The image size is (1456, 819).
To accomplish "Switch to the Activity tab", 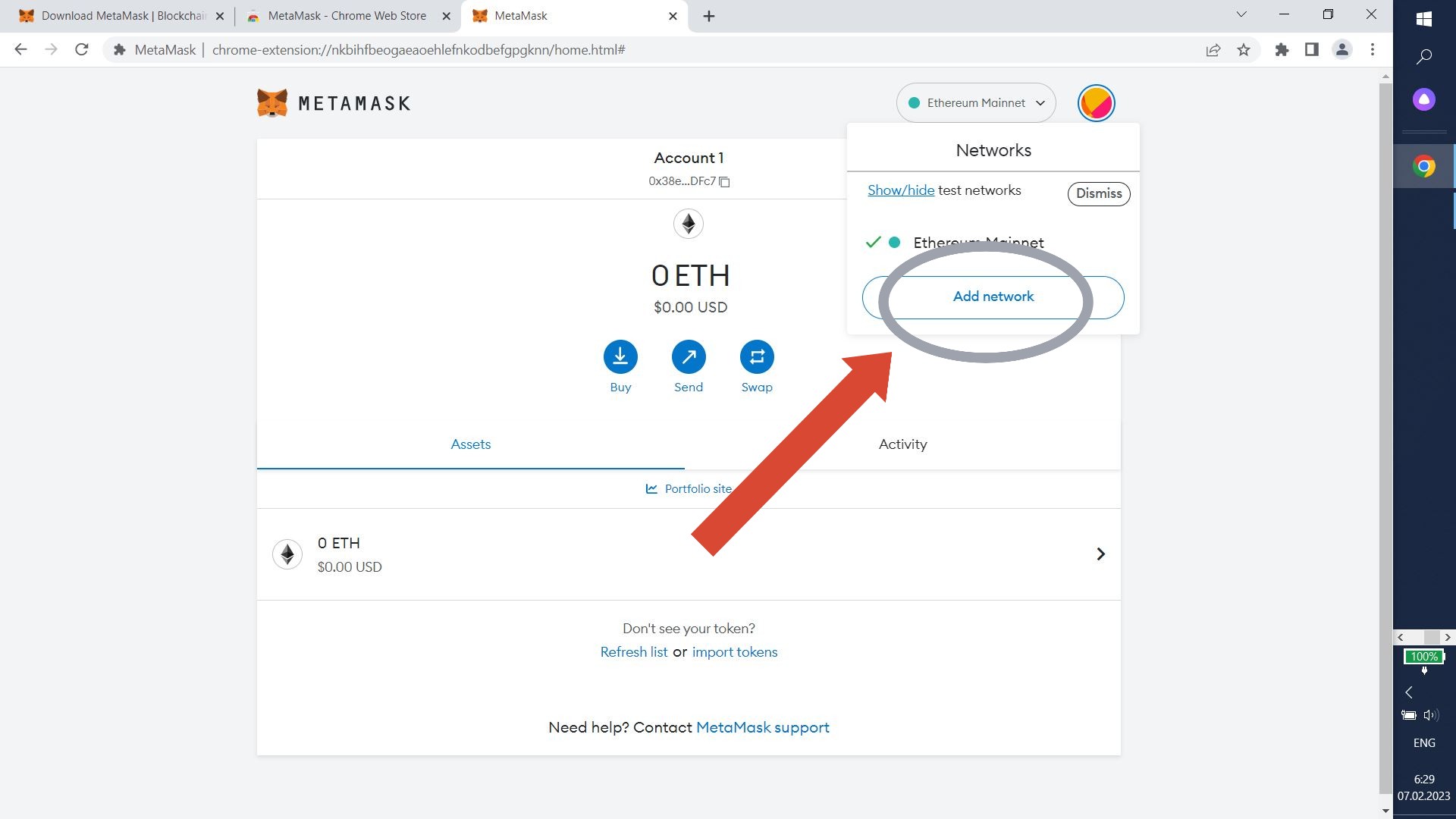I will 902,444.
